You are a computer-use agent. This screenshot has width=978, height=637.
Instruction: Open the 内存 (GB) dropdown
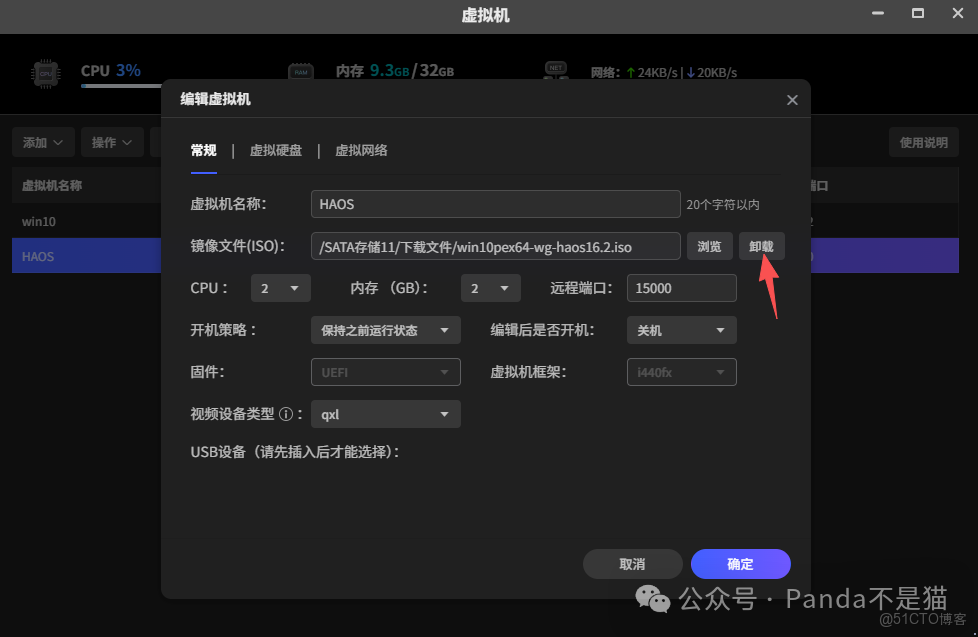click(490, 287)
